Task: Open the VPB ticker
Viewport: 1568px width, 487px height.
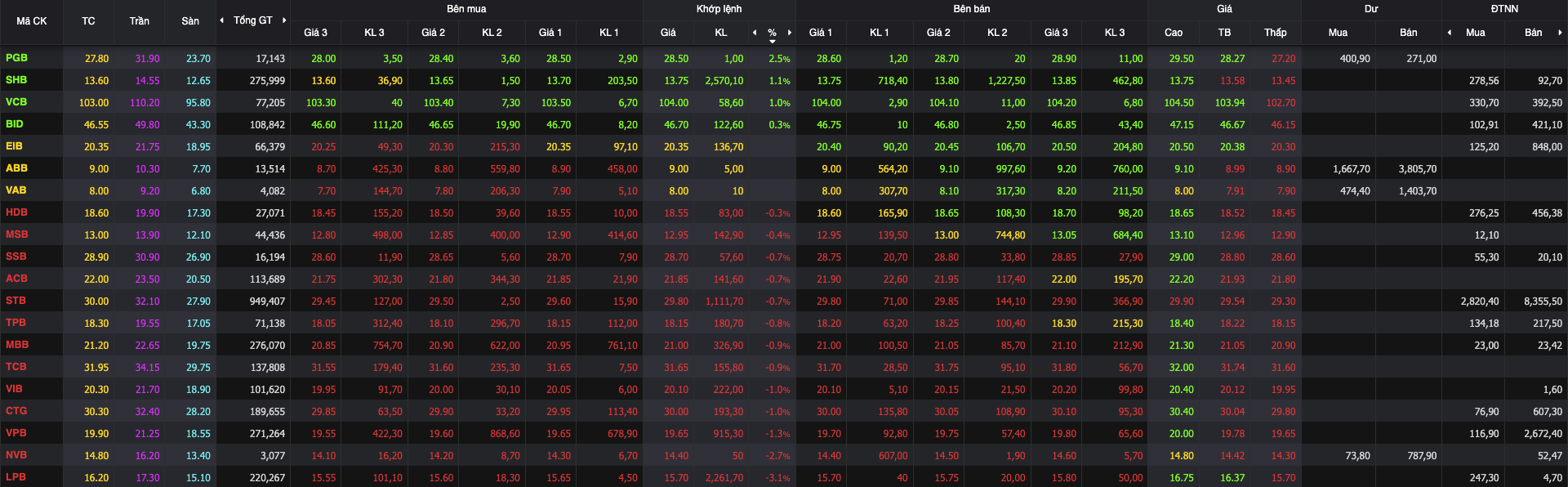Action: pos(16,433)
